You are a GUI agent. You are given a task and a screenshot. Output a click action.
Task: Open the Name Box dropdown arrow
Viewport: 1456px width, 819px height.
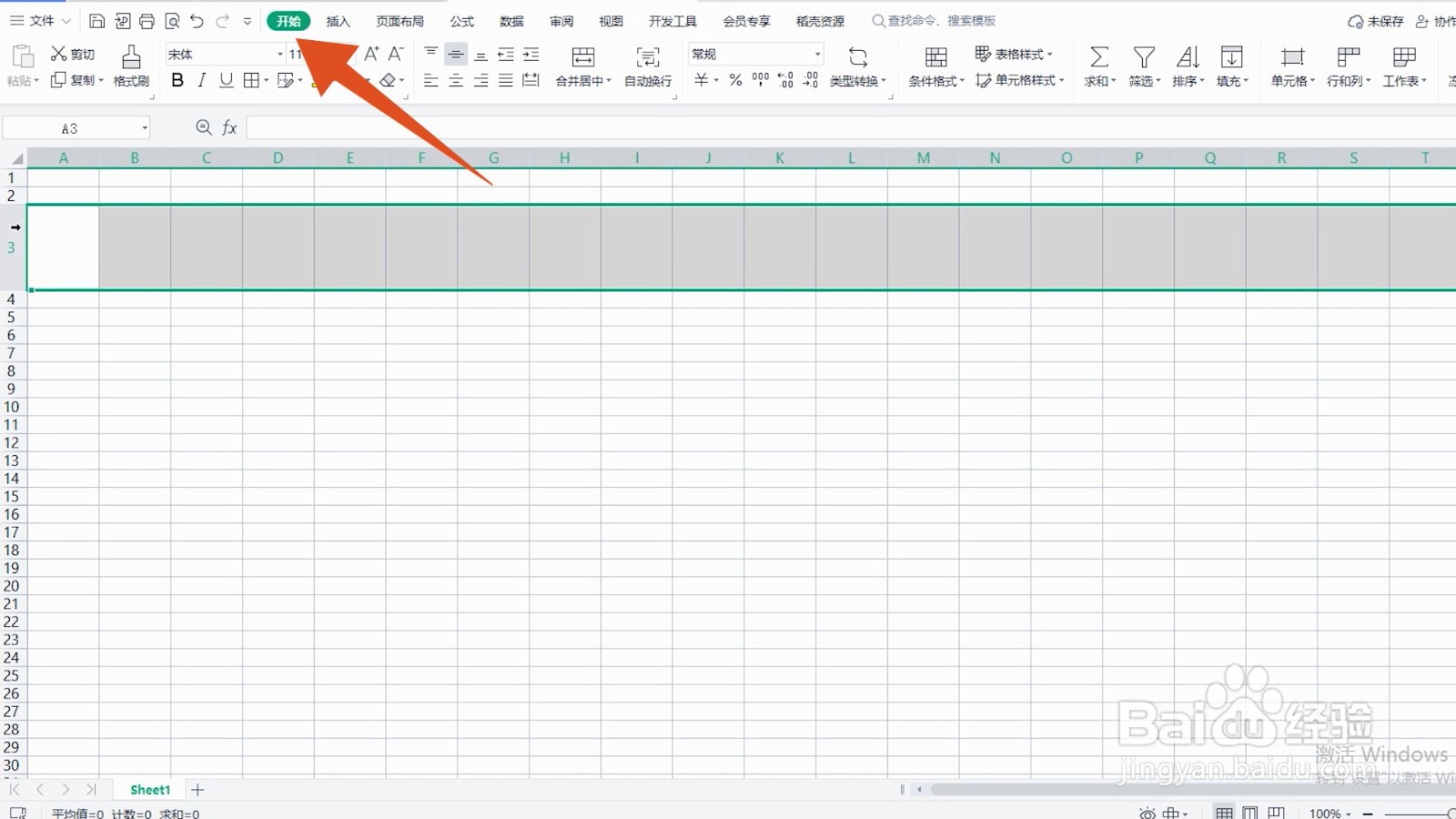[x=145, y=128]
